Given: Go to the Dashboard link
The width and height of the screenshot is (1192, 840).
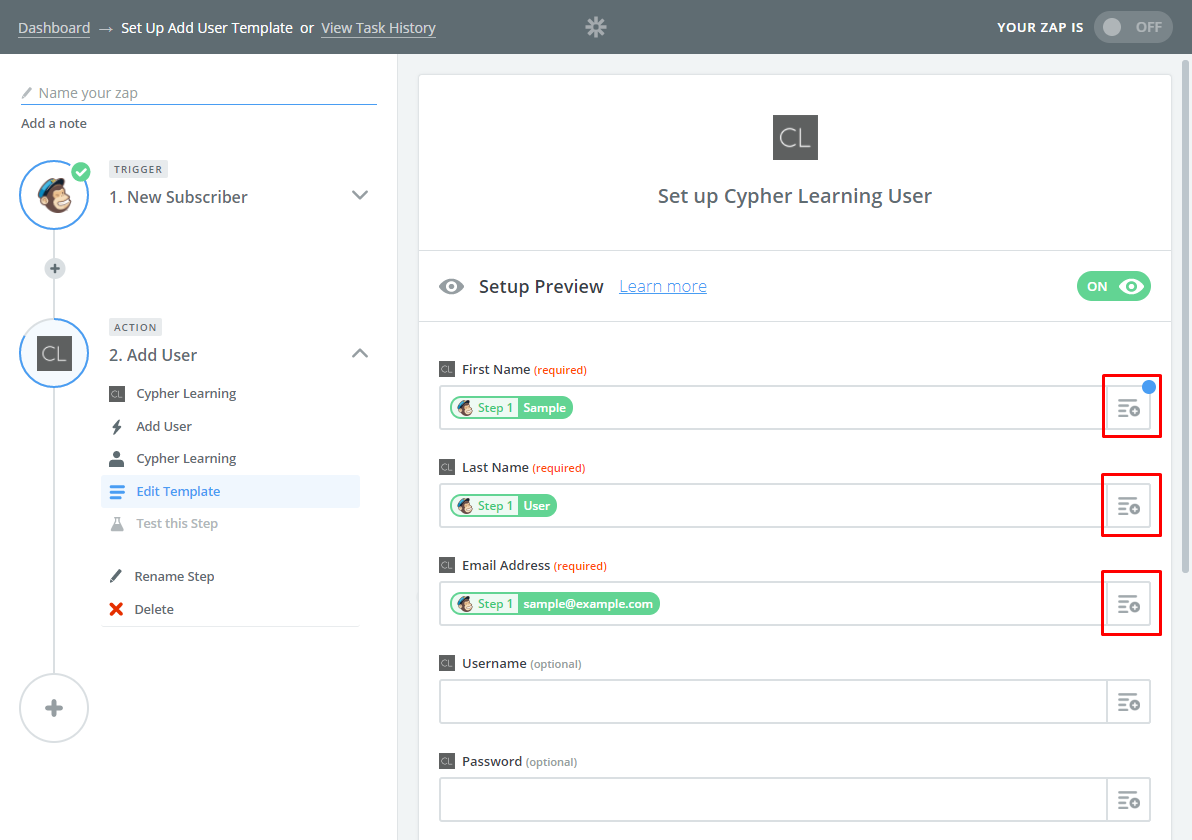Looking at the screenshot, I should (x=54, y=28).
